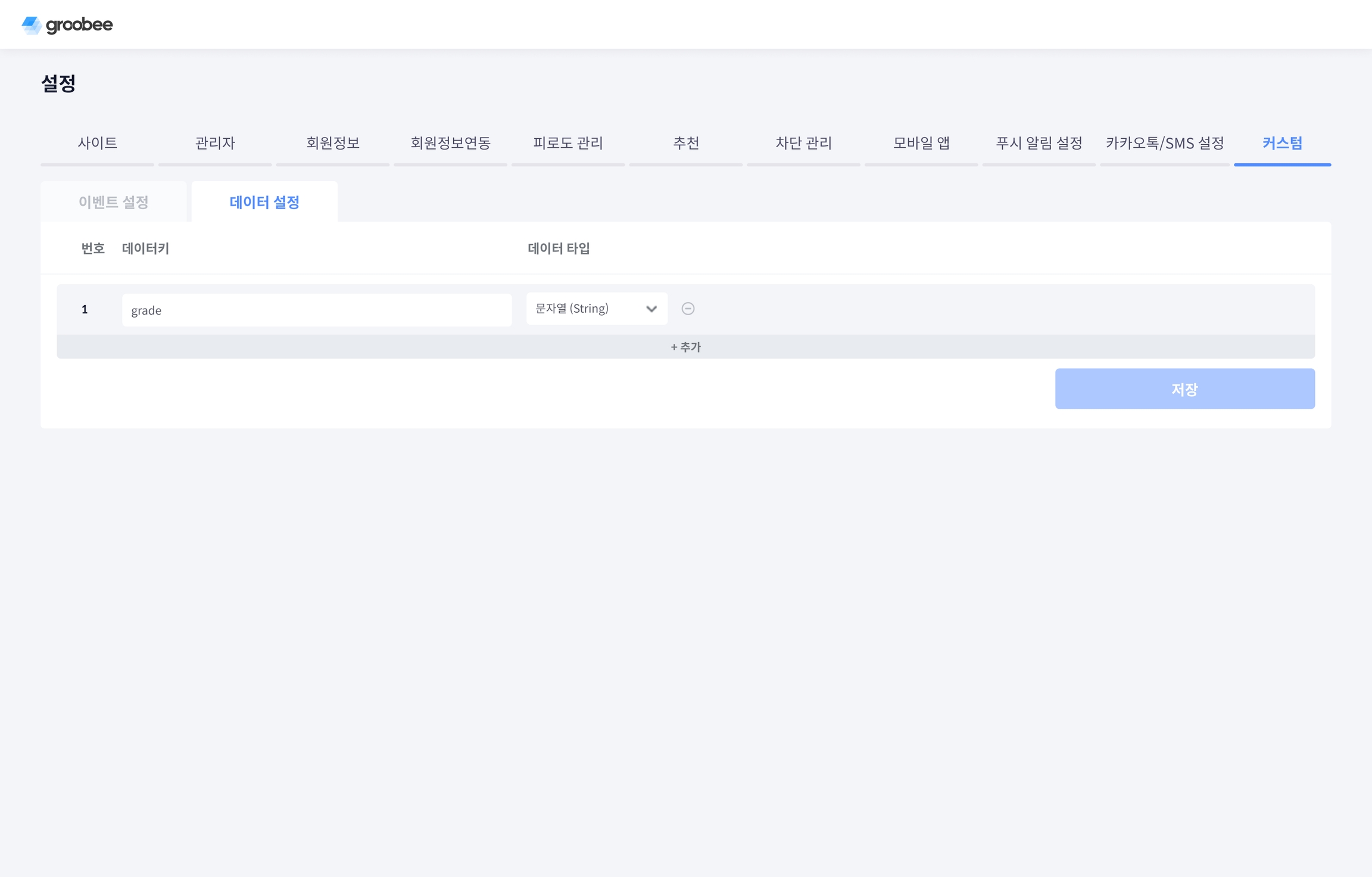Select the 커스텀 tab
This screenshot has width=1372, height=877.
pos(1282,143)
